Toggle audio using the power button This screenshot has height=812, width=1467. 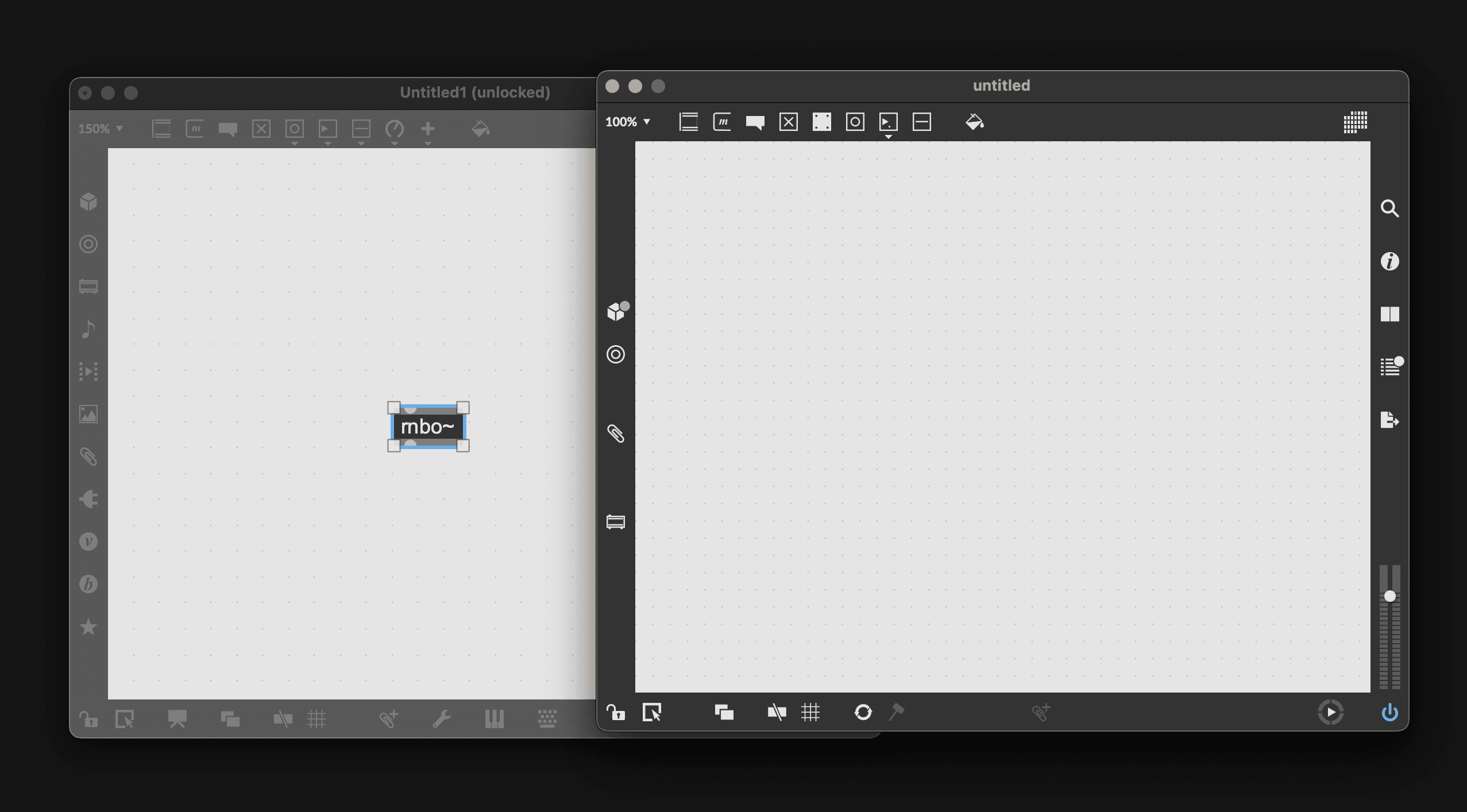(1389, 713)
